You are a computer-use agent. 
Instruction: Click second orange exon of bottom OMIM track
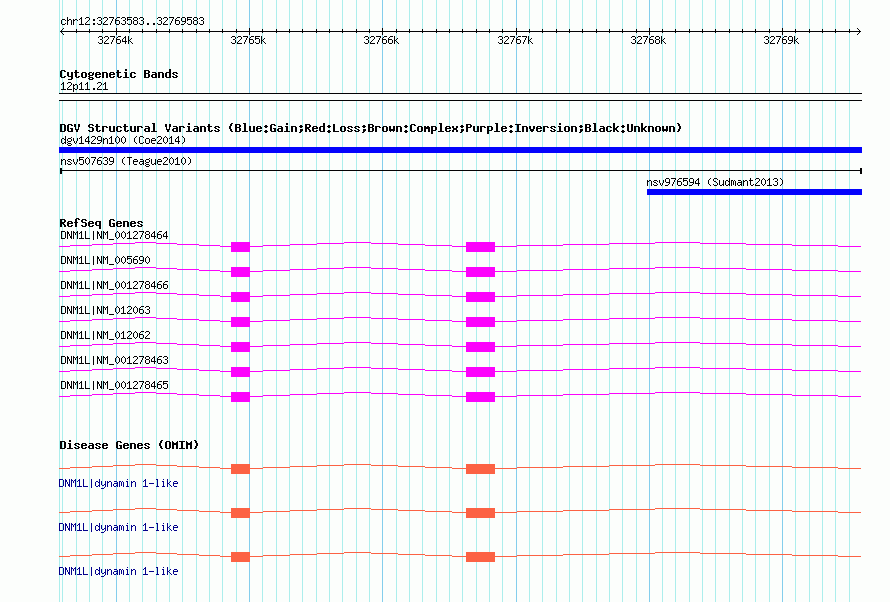click(480, 557)
